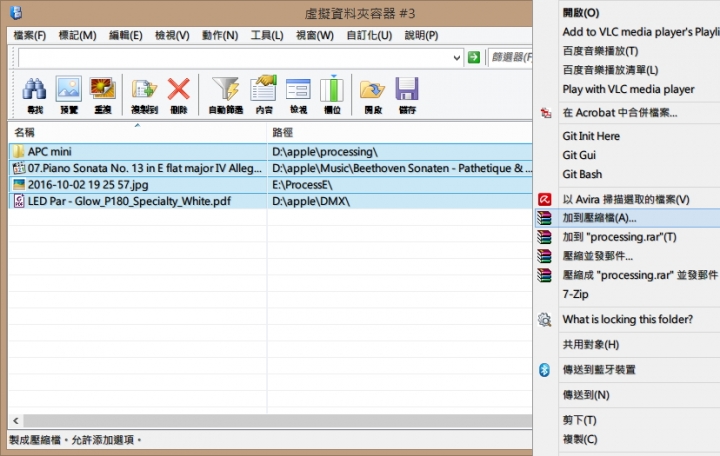The width and height of the screenshot is (720, 456).
Task: Click the 複製到 copy-to toolbar icon
Action: (144, 89)
